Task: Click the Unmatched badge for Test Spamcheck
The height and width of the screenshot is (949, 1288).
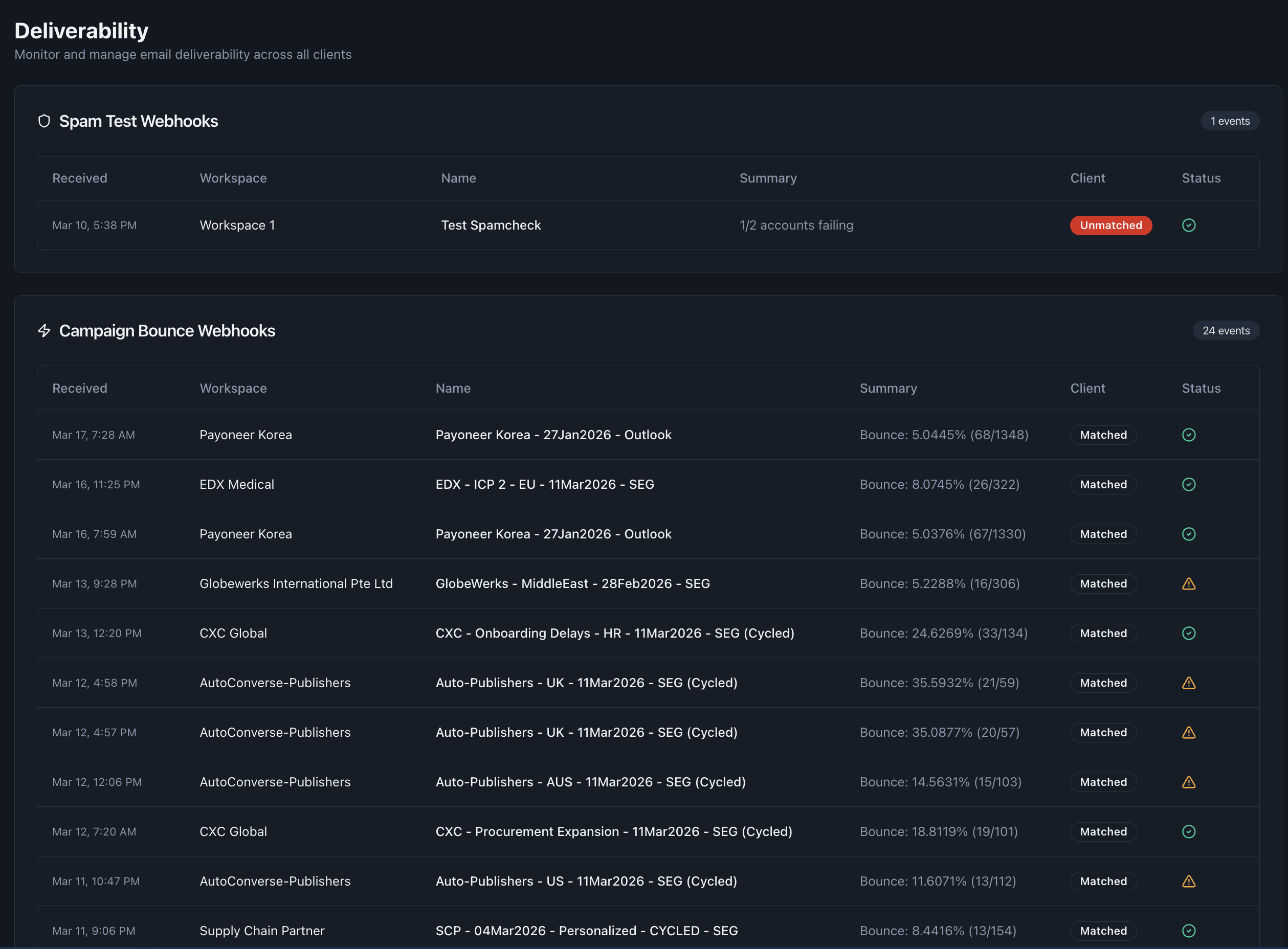Action: [1111, 225]
